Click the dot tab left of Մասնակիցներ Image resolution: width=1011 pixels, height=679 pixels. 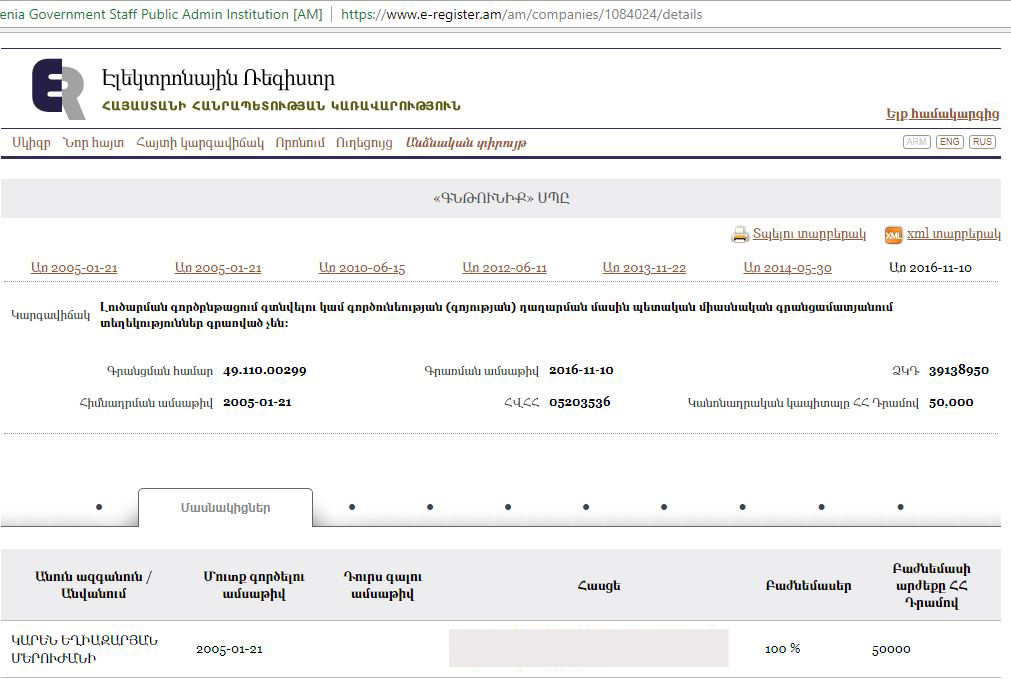[99, 507]
